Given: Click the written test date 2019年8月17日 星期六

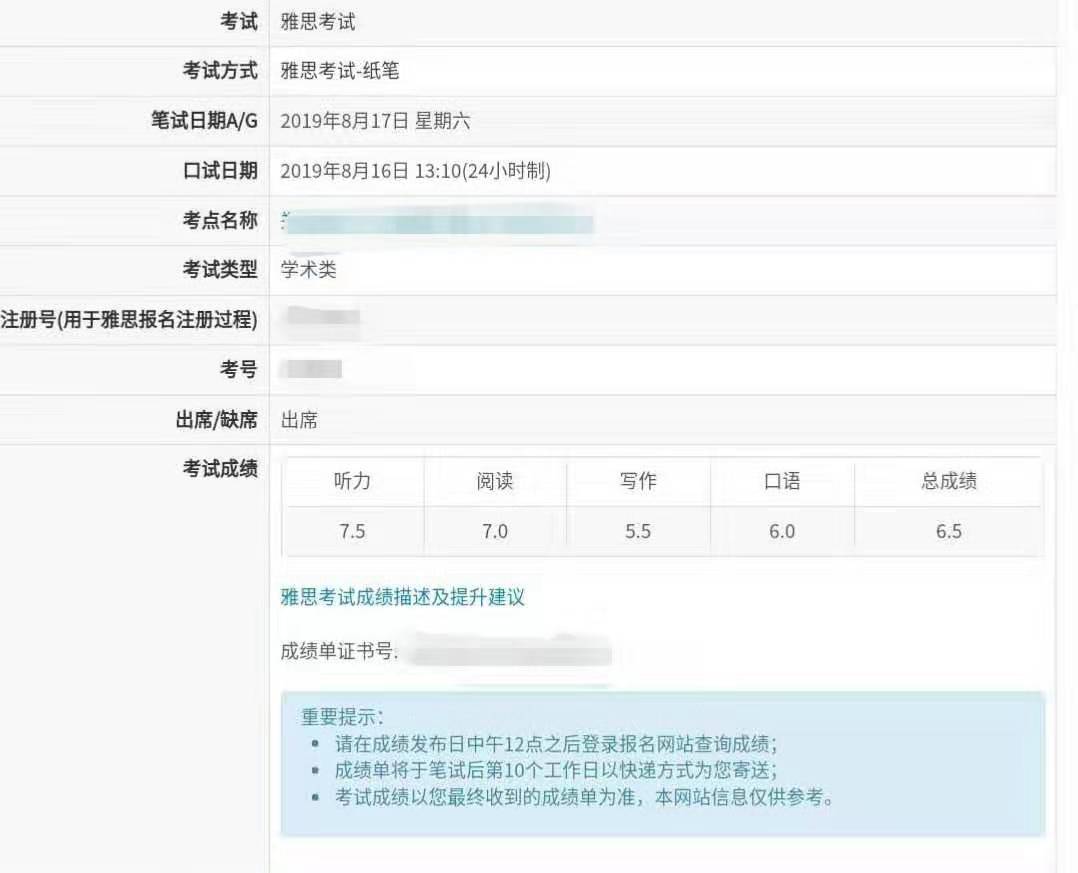Looking at the screenshot, I should pos(375,122).
